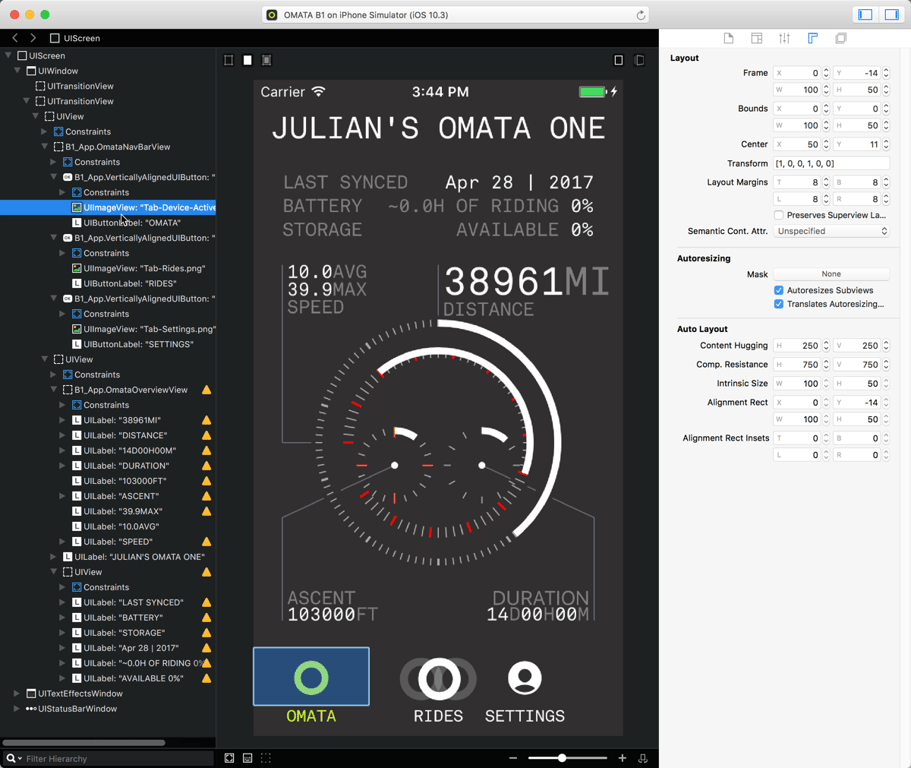The image size is (911, 768).
Task: Select UIButtonLabel "SETTINGS" row
Action: click(108, 344)
